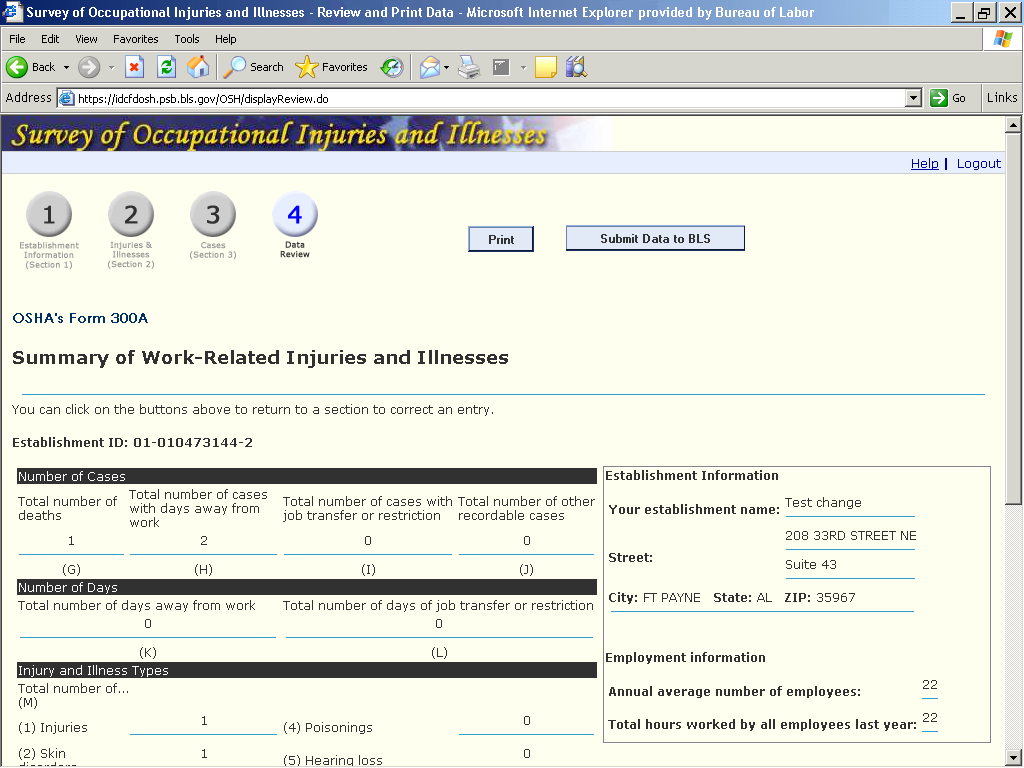Open the address bar dropdown arrow
The height and width of the screenshot is (768, 1024).
(912, 98)
